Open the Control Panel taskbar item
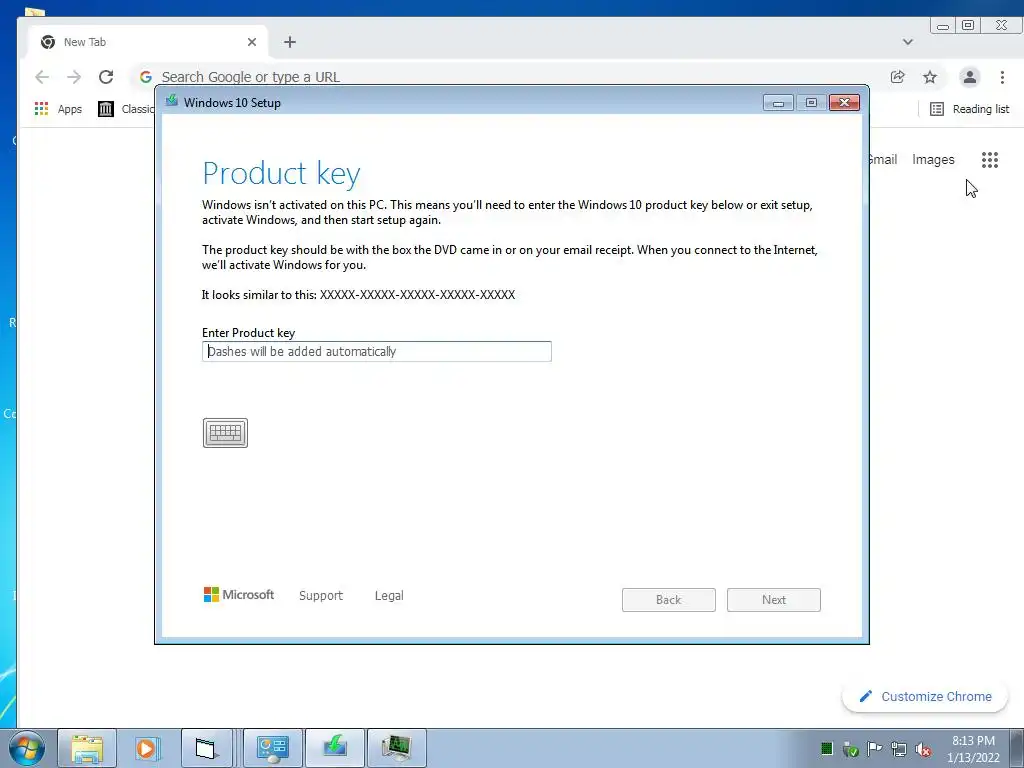 272,748
